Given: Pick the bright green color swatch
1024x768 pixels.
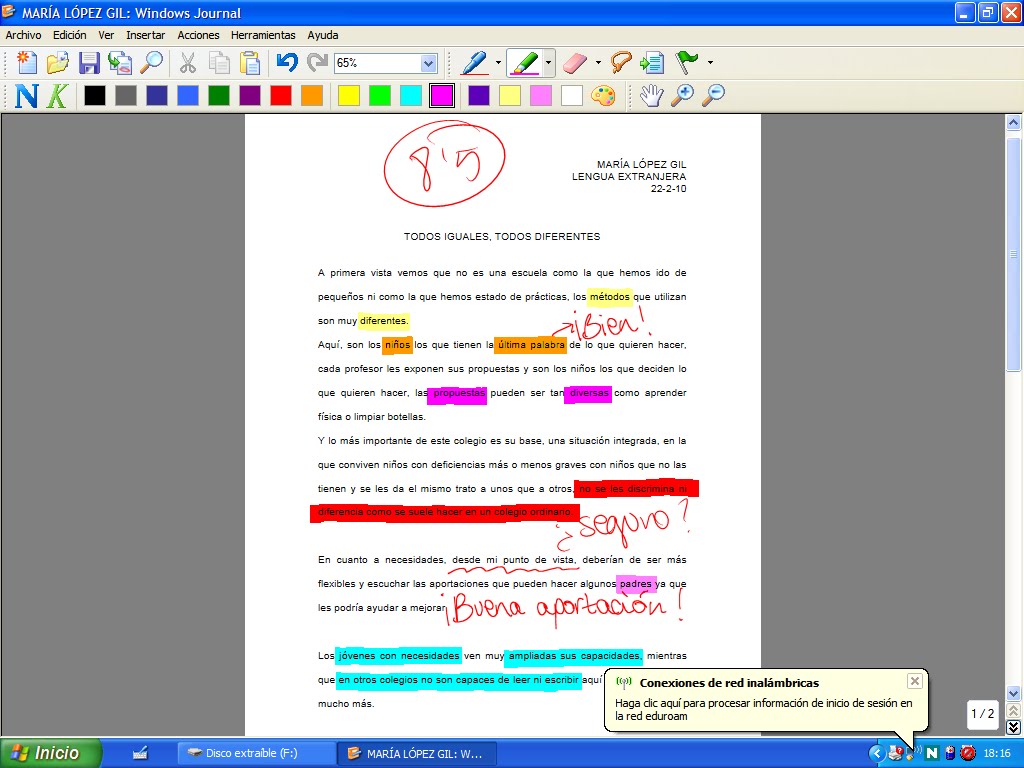Looking at the screenshot, I should click(x=379, y=95).
